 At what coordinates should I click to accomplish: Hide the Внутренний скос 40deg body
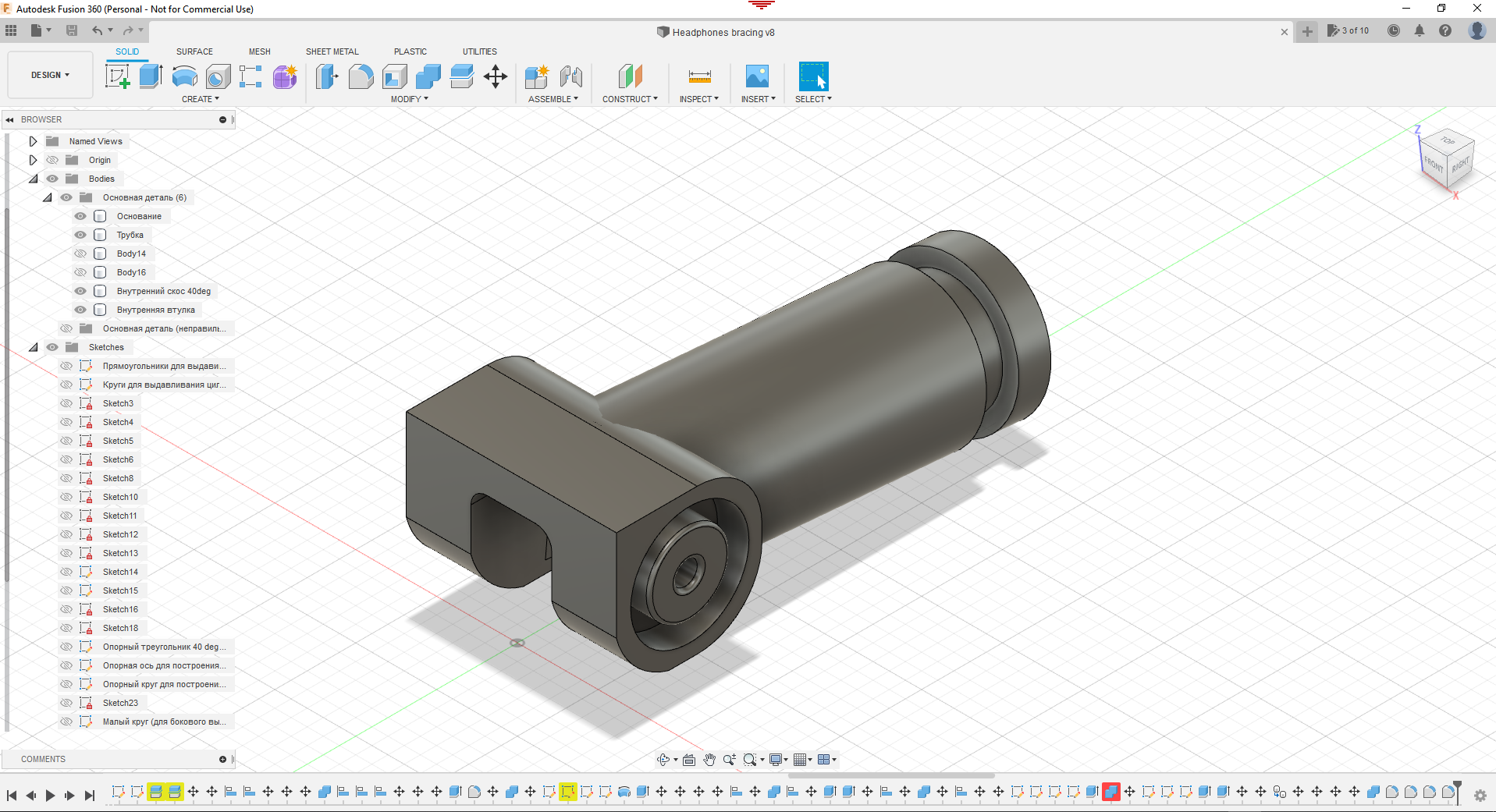[x=80, y=291]
